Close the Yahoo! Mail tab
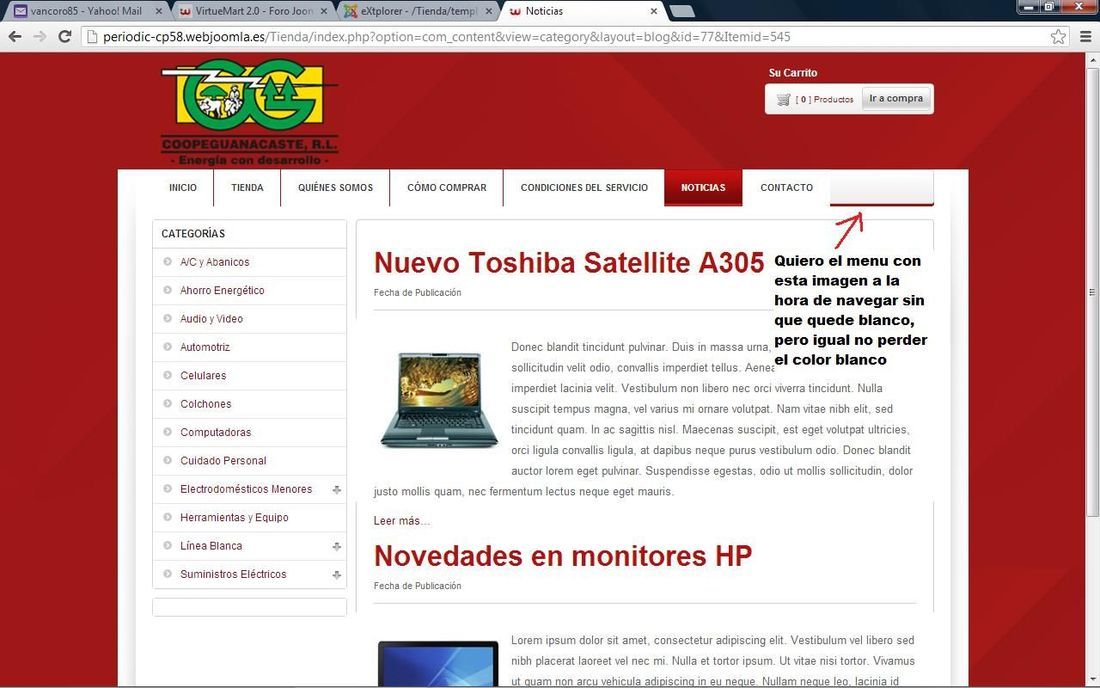 point(159,11)
